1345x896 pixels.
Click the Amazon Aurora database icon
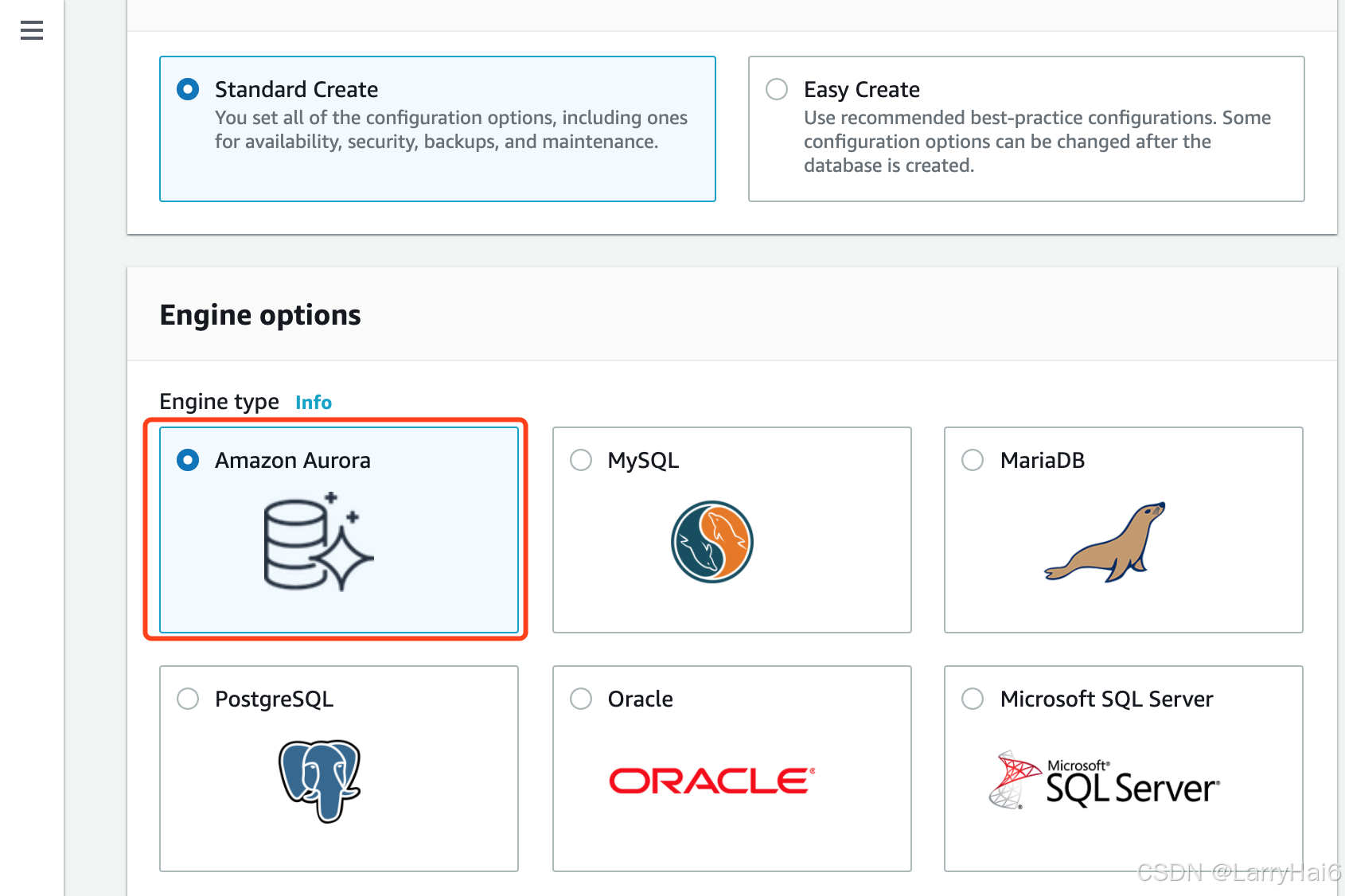pos(318,542)
